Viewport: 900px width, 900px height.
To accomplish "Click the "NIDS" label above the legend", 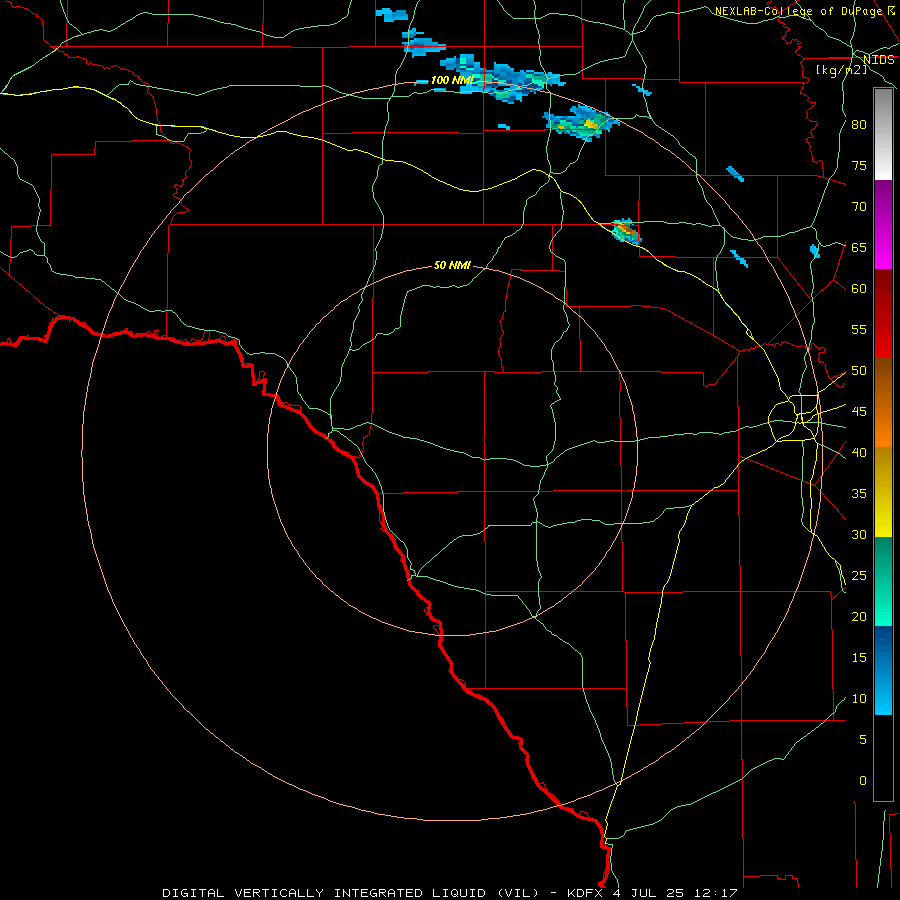I will 879,60.
